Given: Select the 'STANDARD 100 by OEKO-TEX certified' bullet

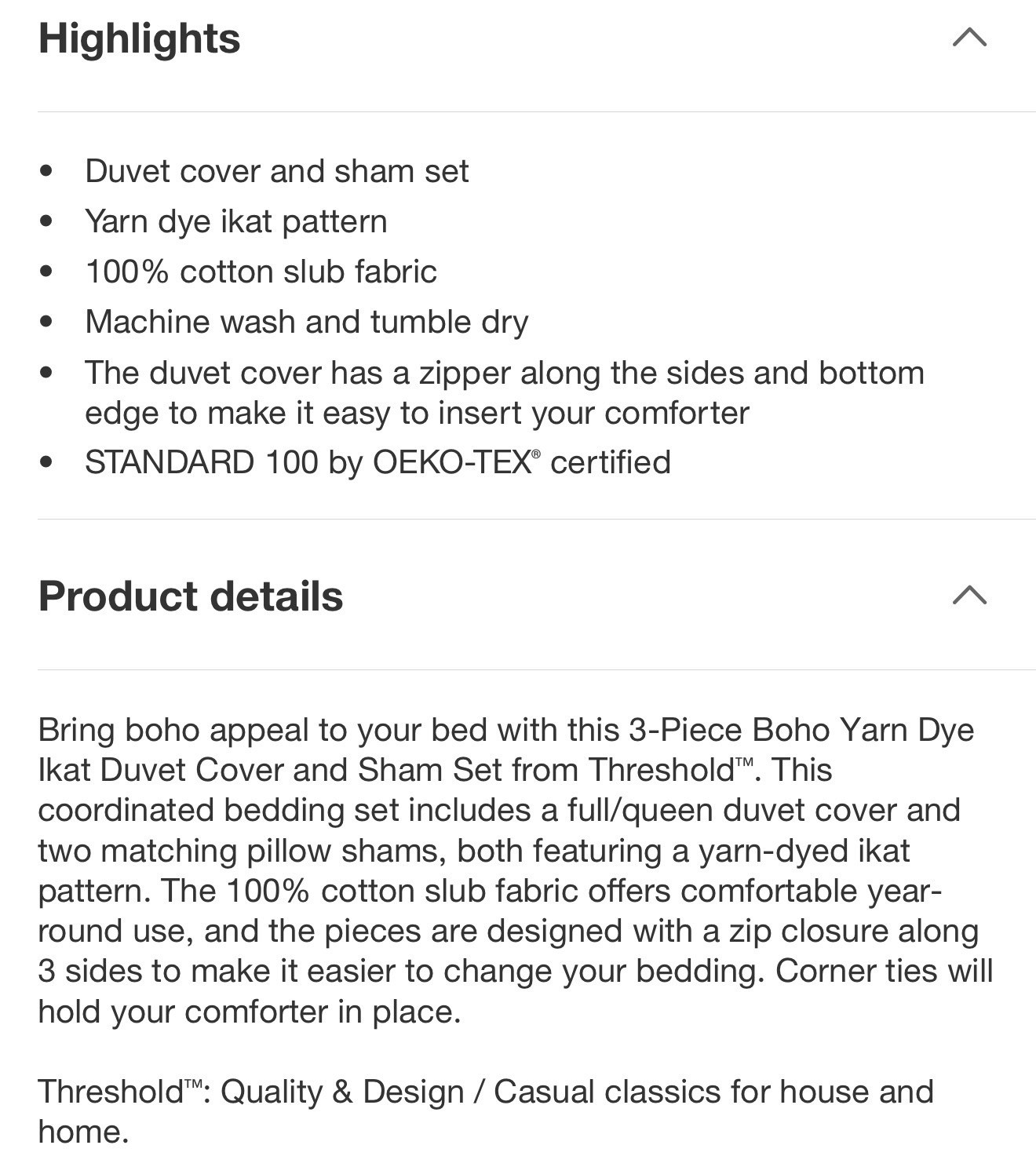Looking at the screenshot, I should (378, 462).
